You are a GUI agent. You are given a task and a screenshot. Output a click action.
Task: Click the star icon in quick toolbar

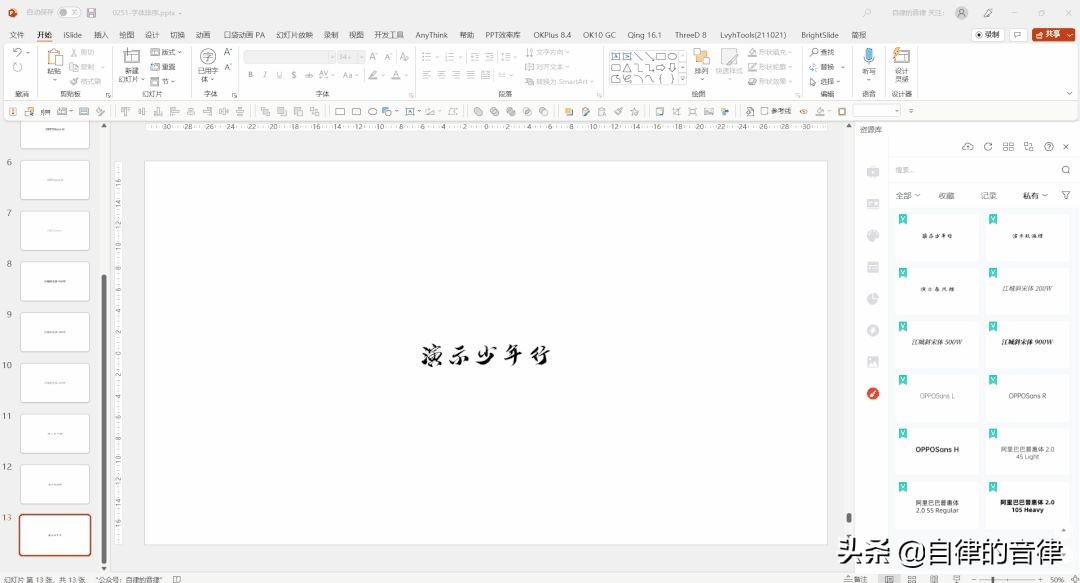coord(634,111)
